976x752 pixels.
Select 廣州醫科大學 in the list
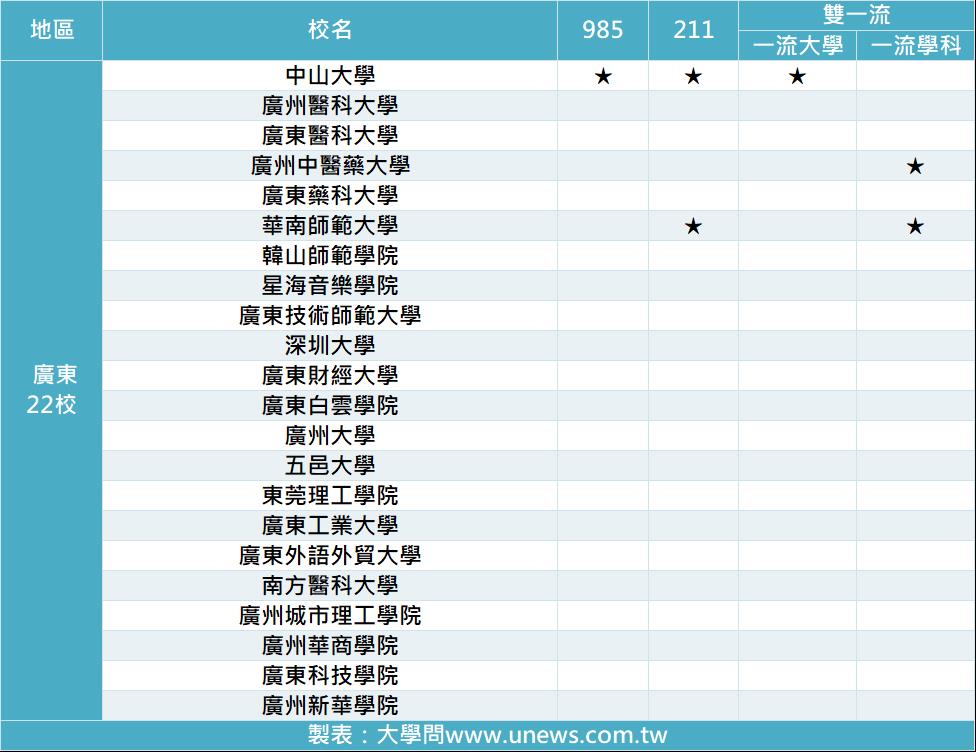pos(330,105)
